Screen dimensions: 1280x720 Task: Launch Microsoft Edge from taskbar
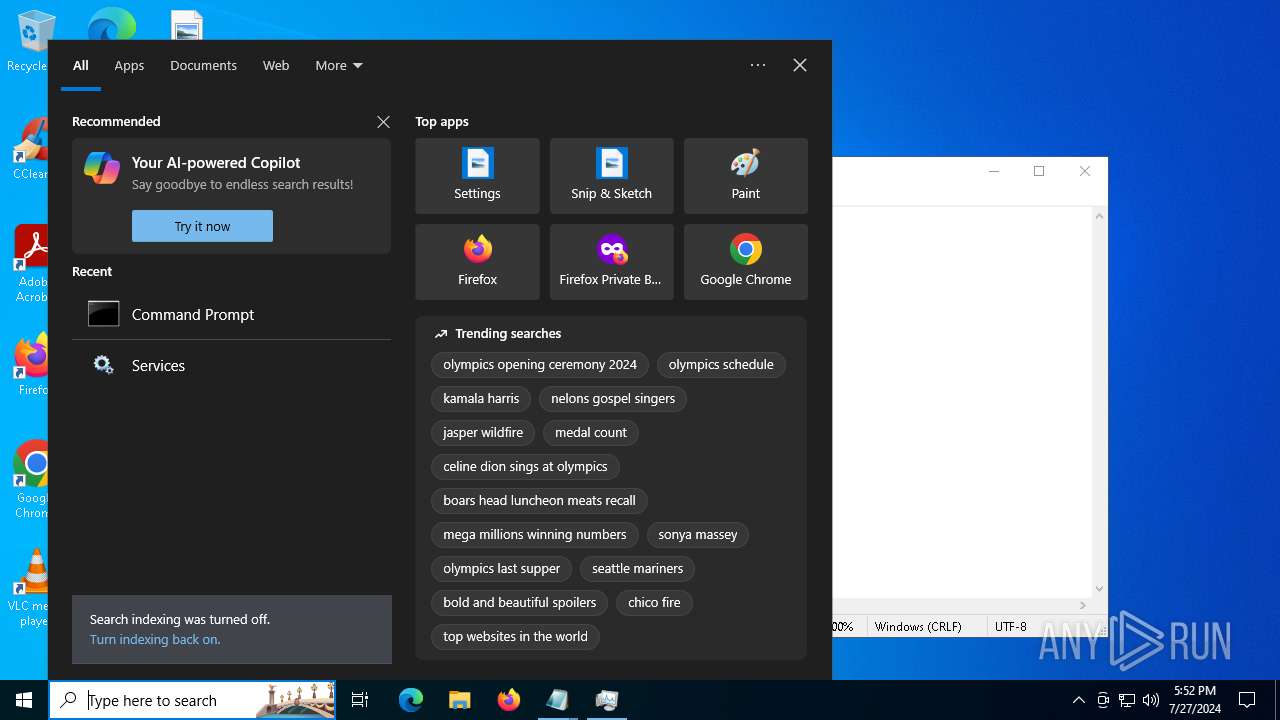click(411, 700)
